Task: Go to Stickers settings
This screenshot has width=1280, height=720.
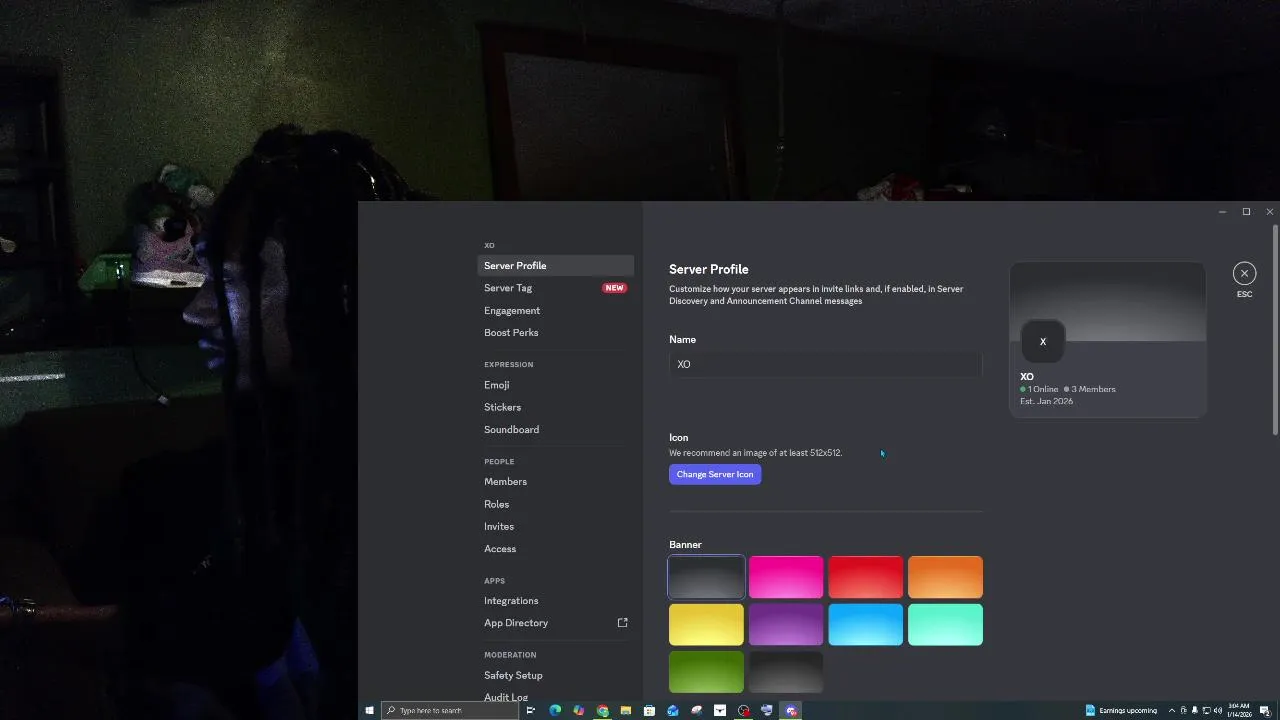Action: click(556, 407)
